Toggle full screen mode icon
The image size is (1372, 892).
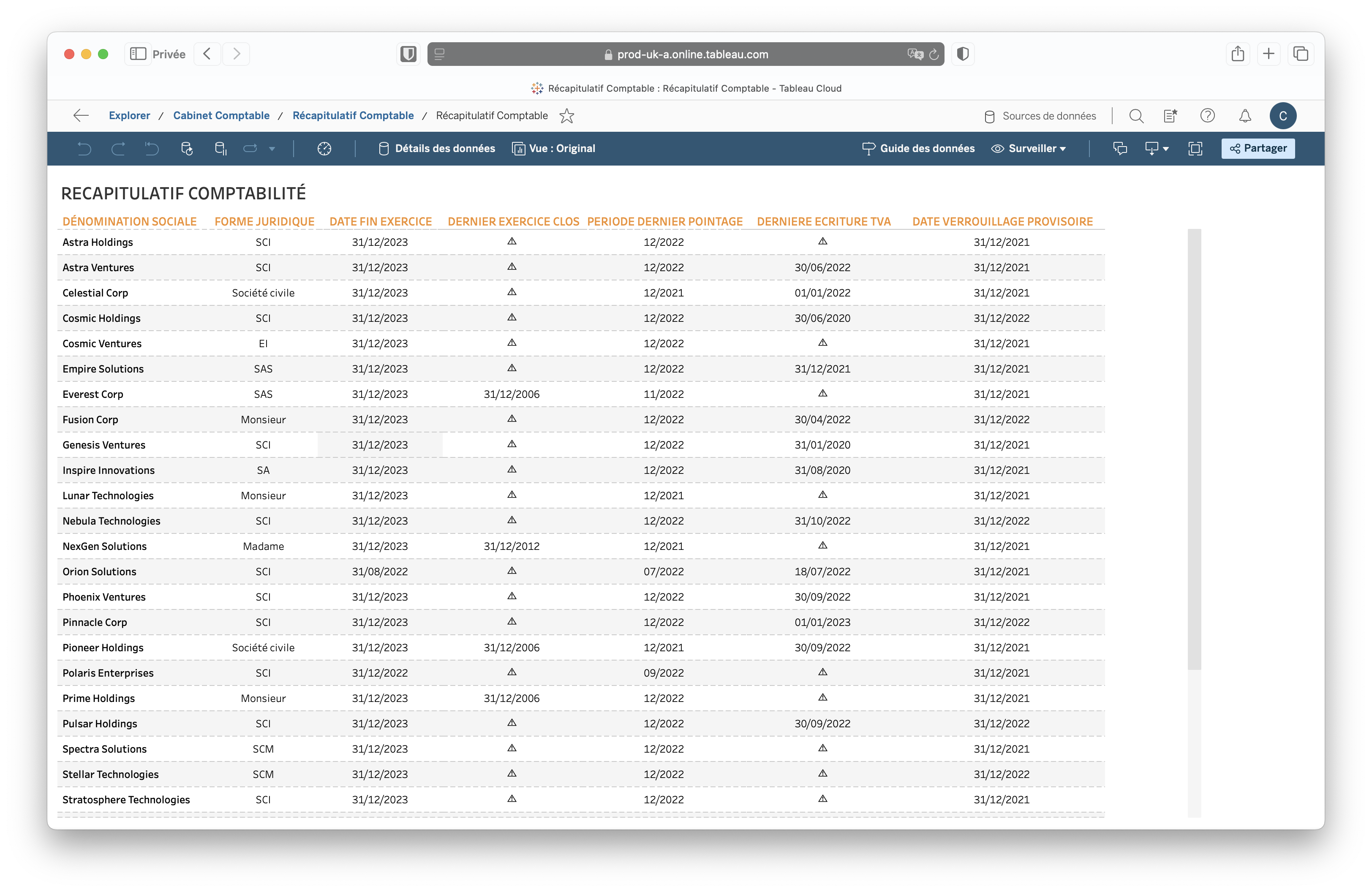point(1195,149)
